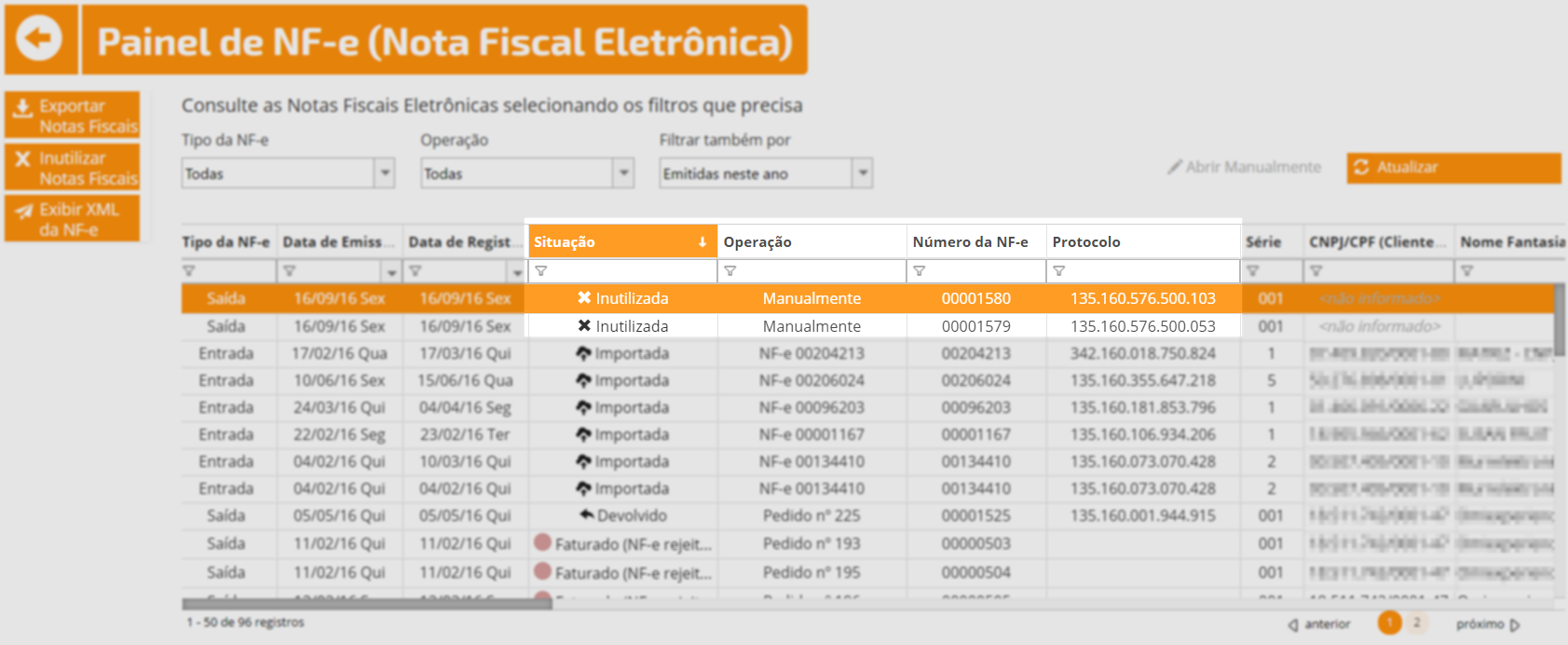Click protocol 135.160.576.500.053

click(x=1143, y=326)
